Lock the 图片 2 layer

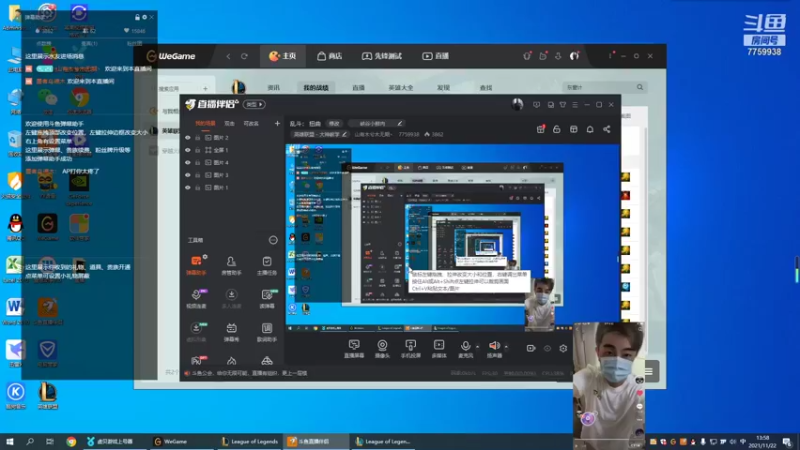(x=197, y=138)
